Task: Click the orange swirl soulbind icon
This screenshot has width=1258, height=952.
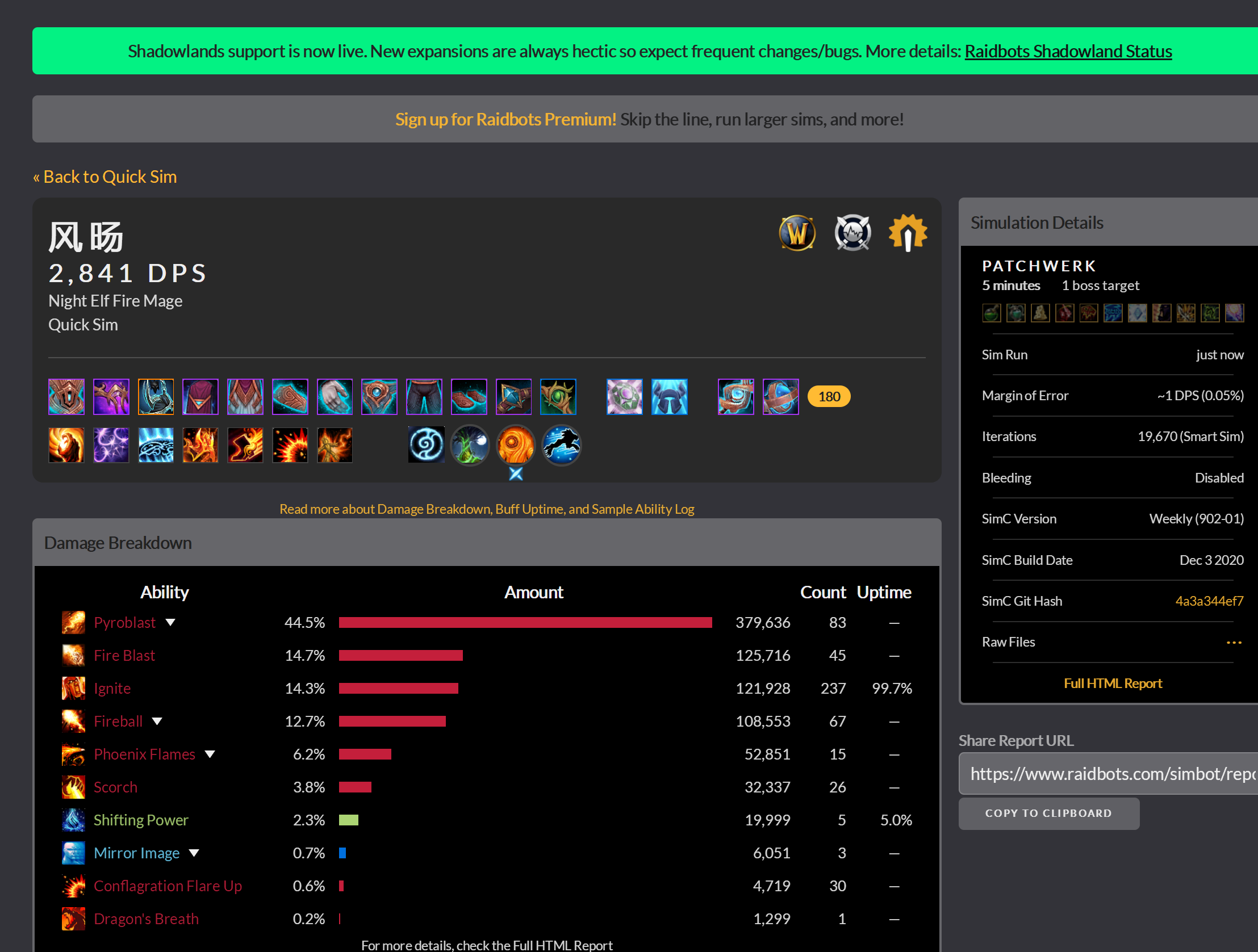Action: coord(515,445)
